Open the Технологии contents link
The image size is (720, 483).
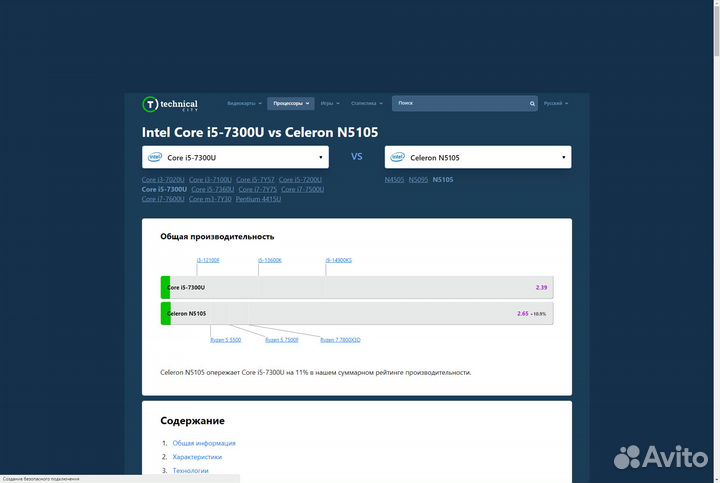[190, 471]
